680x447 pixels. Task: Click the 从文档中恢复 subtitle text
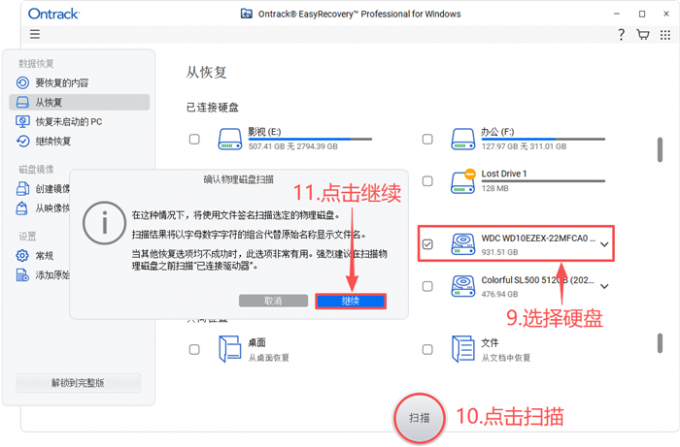click(x=506, y=358)
